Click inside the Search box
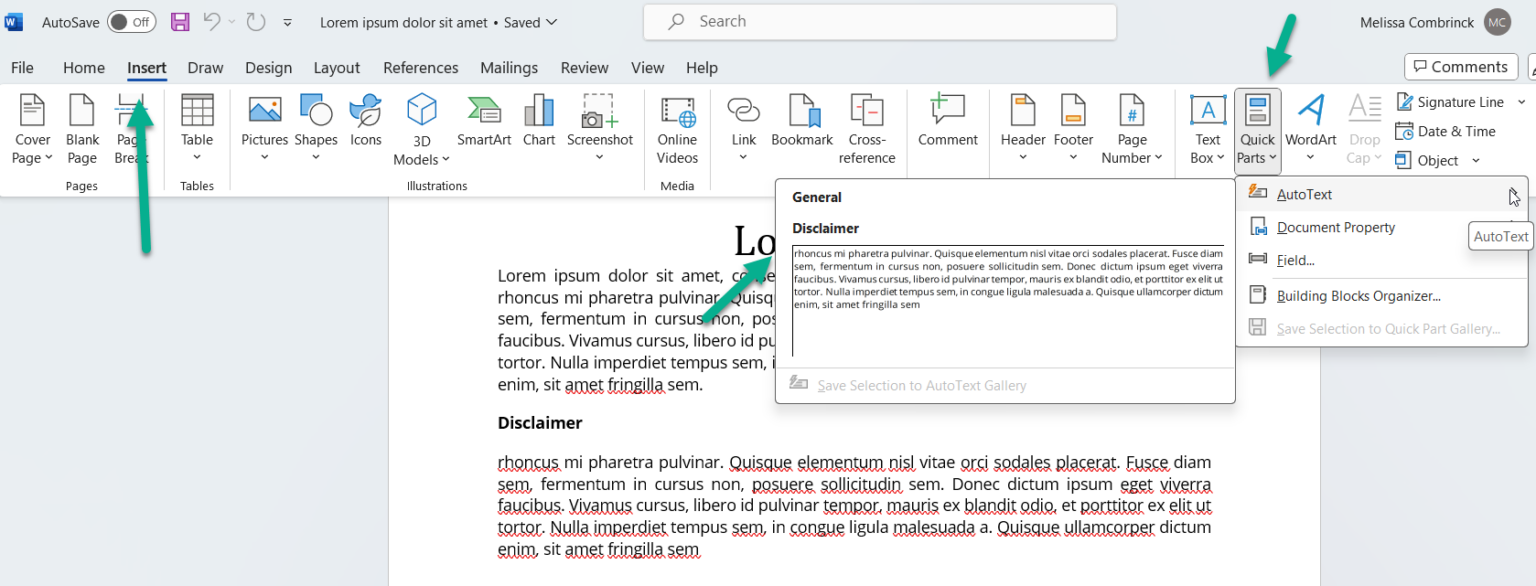 [x=879, y=21]
